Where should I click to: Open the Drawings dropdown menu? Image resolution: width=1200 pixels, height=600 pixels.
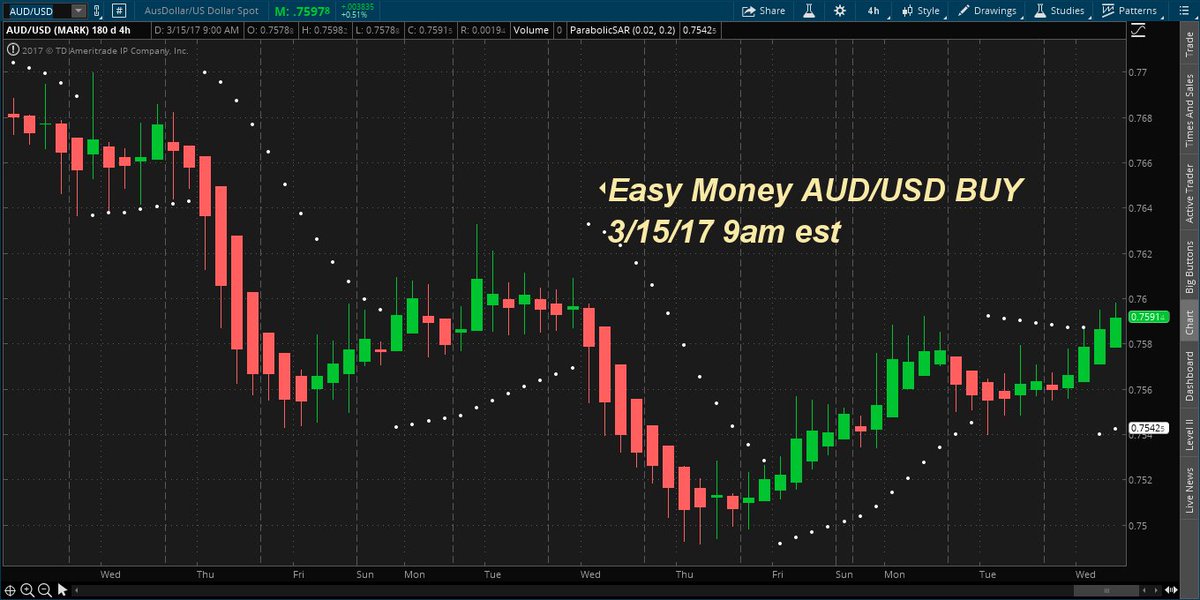click(990, 11)
